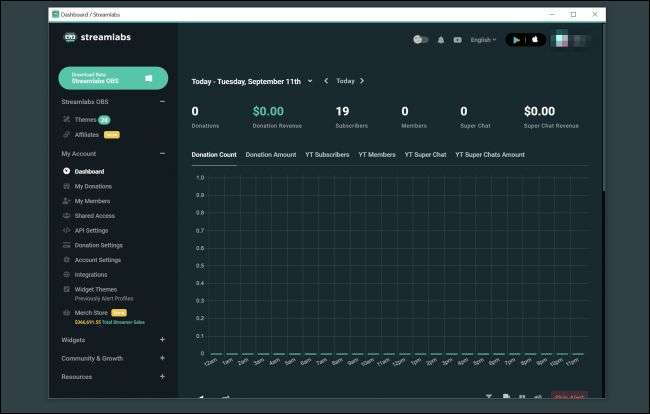Collapse the My Account section
Viewport: 650px width, 414px height.
pos(162,153)
